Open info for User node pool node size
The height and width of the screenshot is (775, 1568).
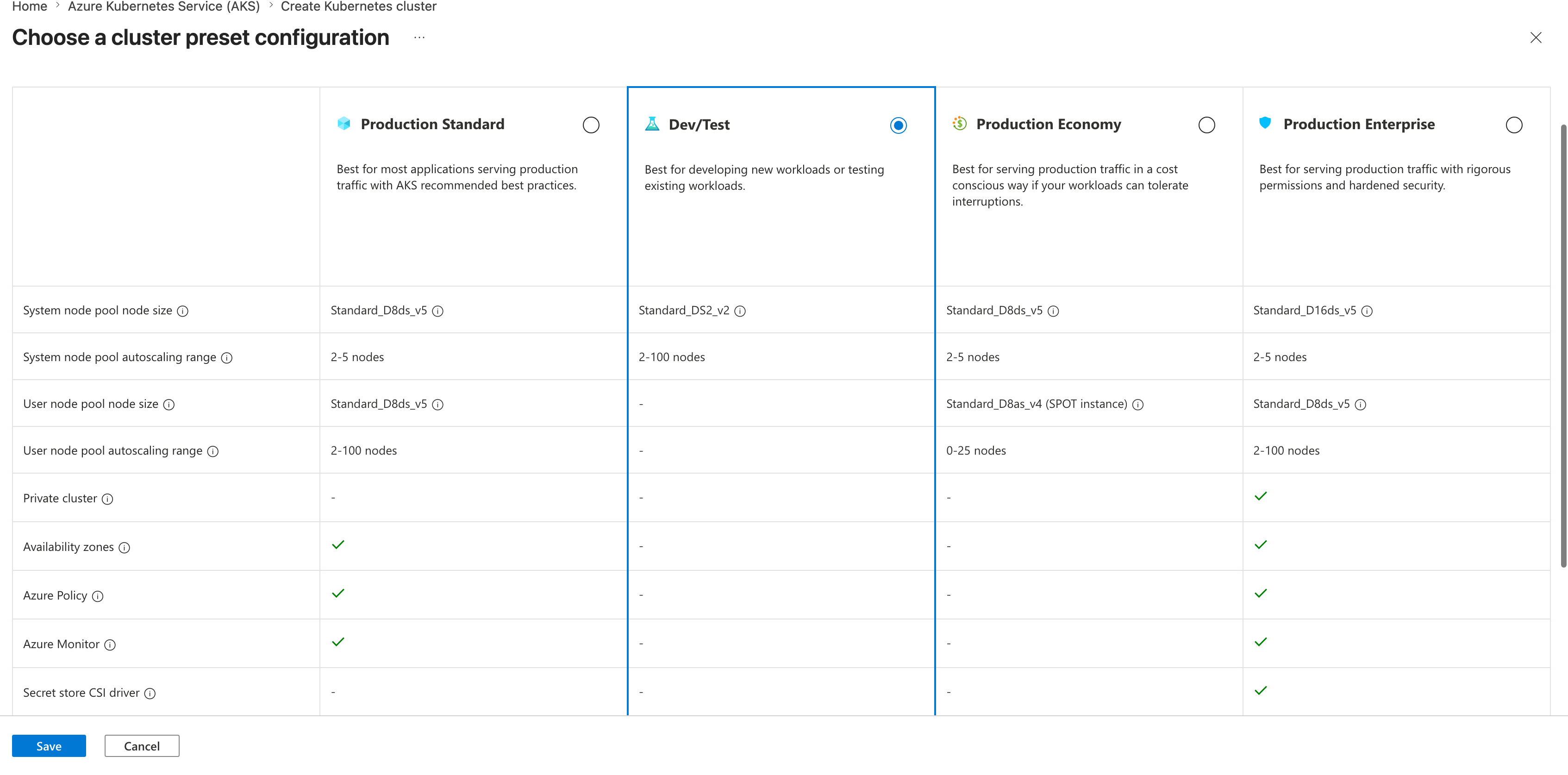point(169,405)
